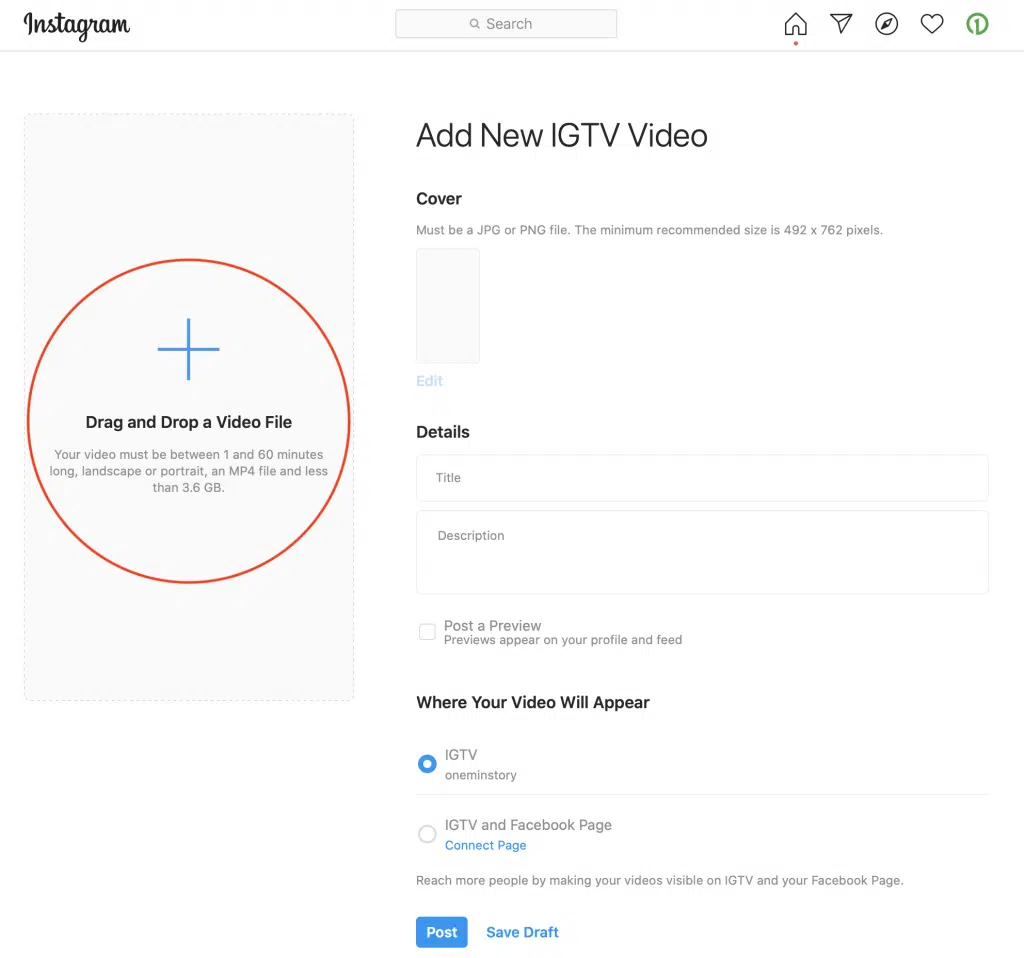Click the Reach more people description text
This screenshot has height=958, width=1024.
click(x=660, y=880)
